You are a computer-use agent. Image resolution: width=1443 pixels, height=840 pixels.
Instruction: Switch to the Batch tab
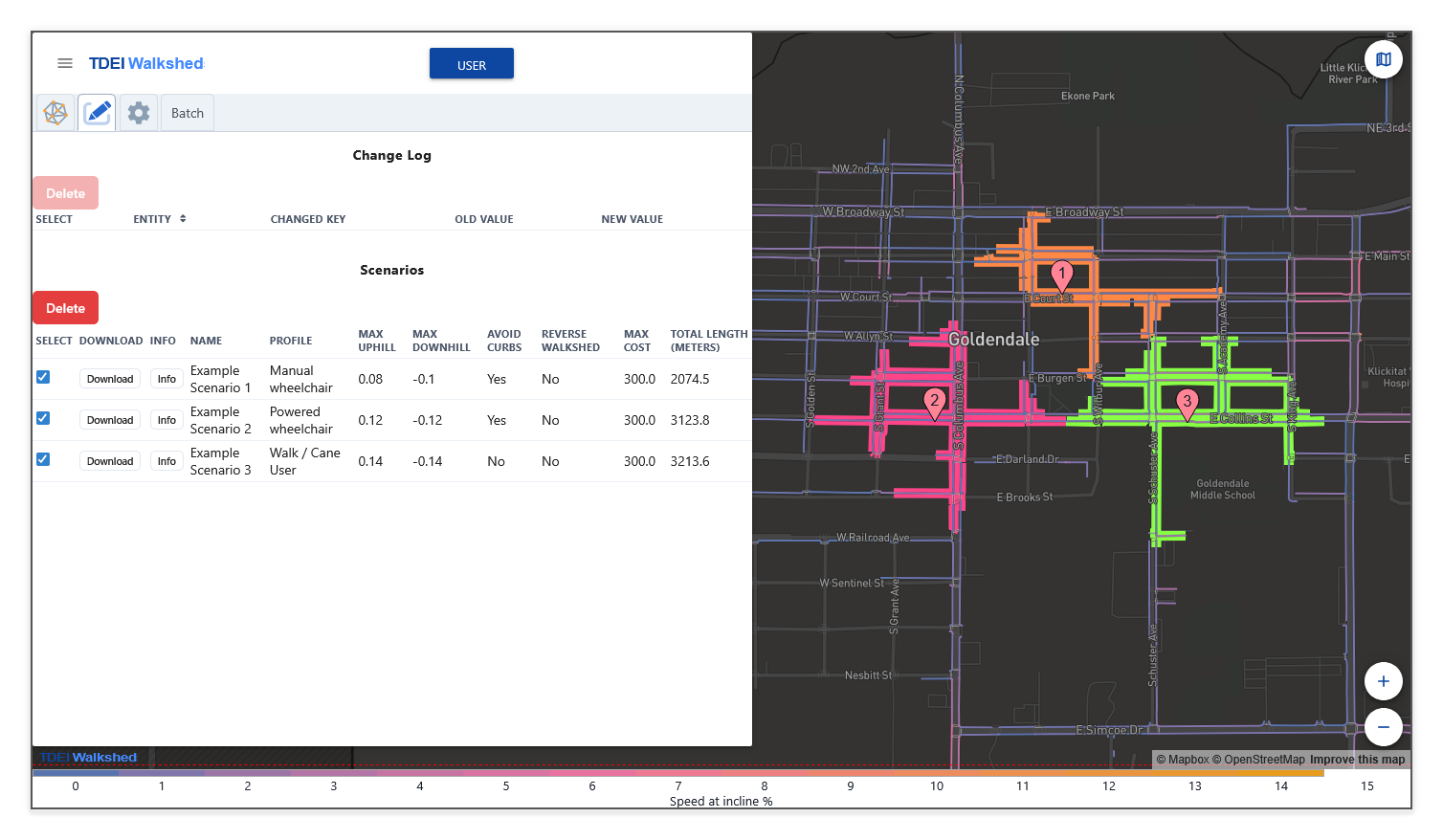point(188,113)
